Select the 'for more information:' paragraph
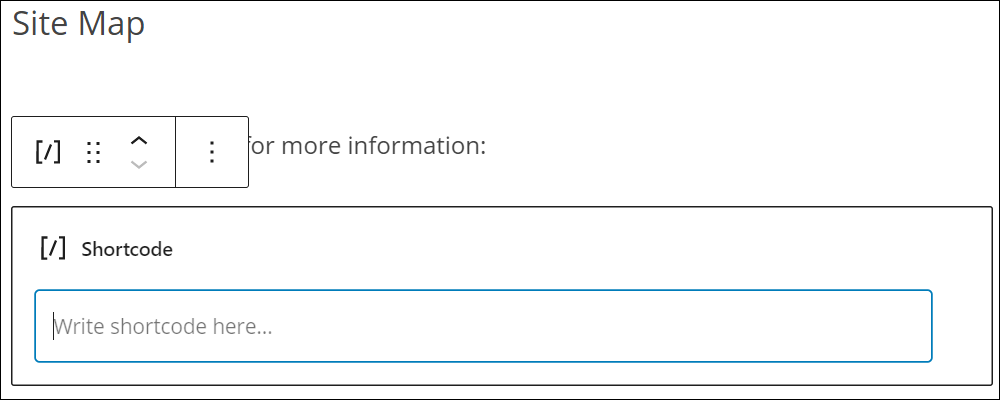This screenshot has height=400, width=1000. pos(367,146)
